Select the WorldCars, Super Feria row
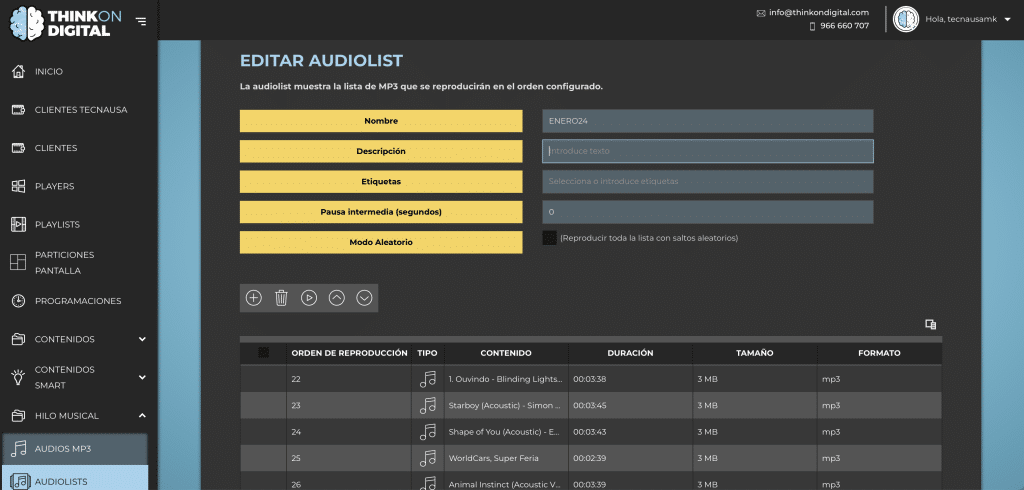1024x490 pixels. (x=590, y=459)
